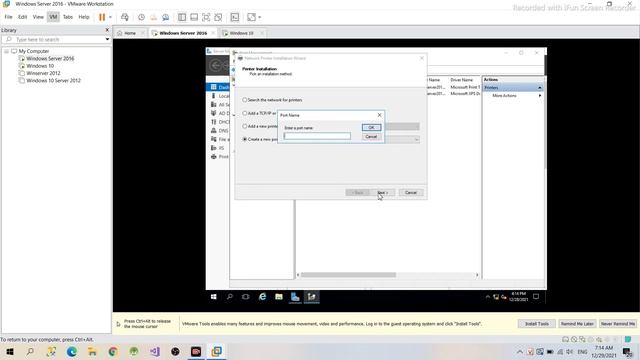Open the Help menu
Image resolution: width=640 pixels, height=360 pixels.
(x=84, y=17)
